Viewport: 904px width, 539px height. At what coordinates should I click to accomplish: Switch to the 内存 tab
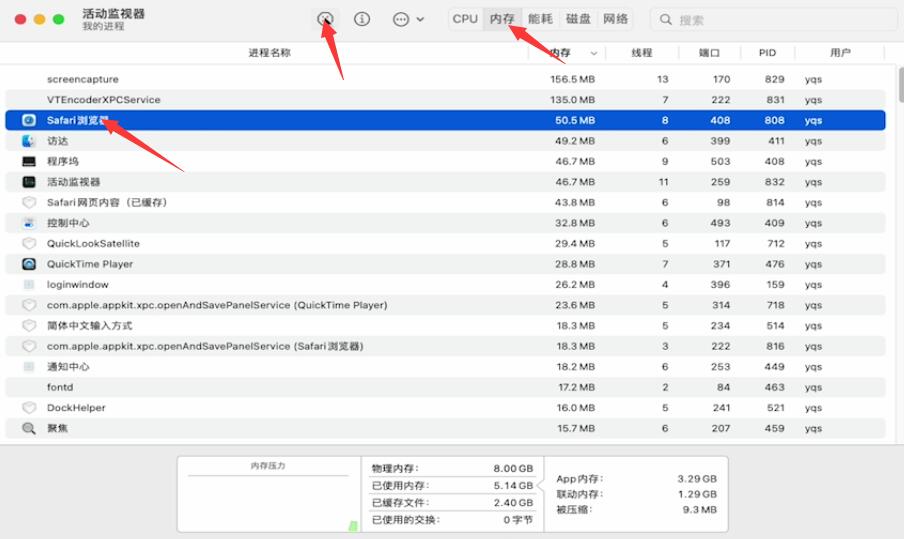pyautogui.click(x=502, y=19)
